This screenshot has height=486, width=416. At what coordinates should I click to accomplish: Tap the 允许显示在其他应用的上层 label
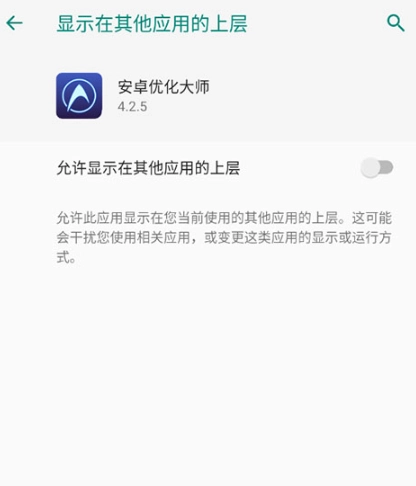148,168
